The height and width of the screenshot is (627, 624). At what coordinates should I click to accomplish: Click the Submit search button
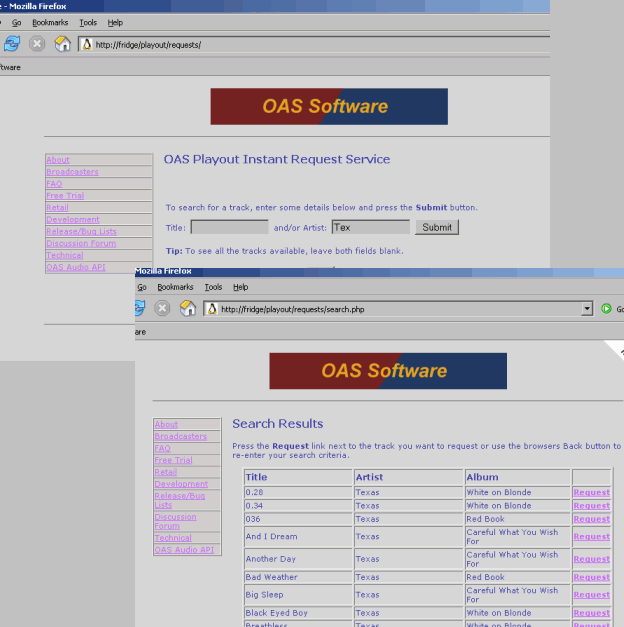[437, 227]
